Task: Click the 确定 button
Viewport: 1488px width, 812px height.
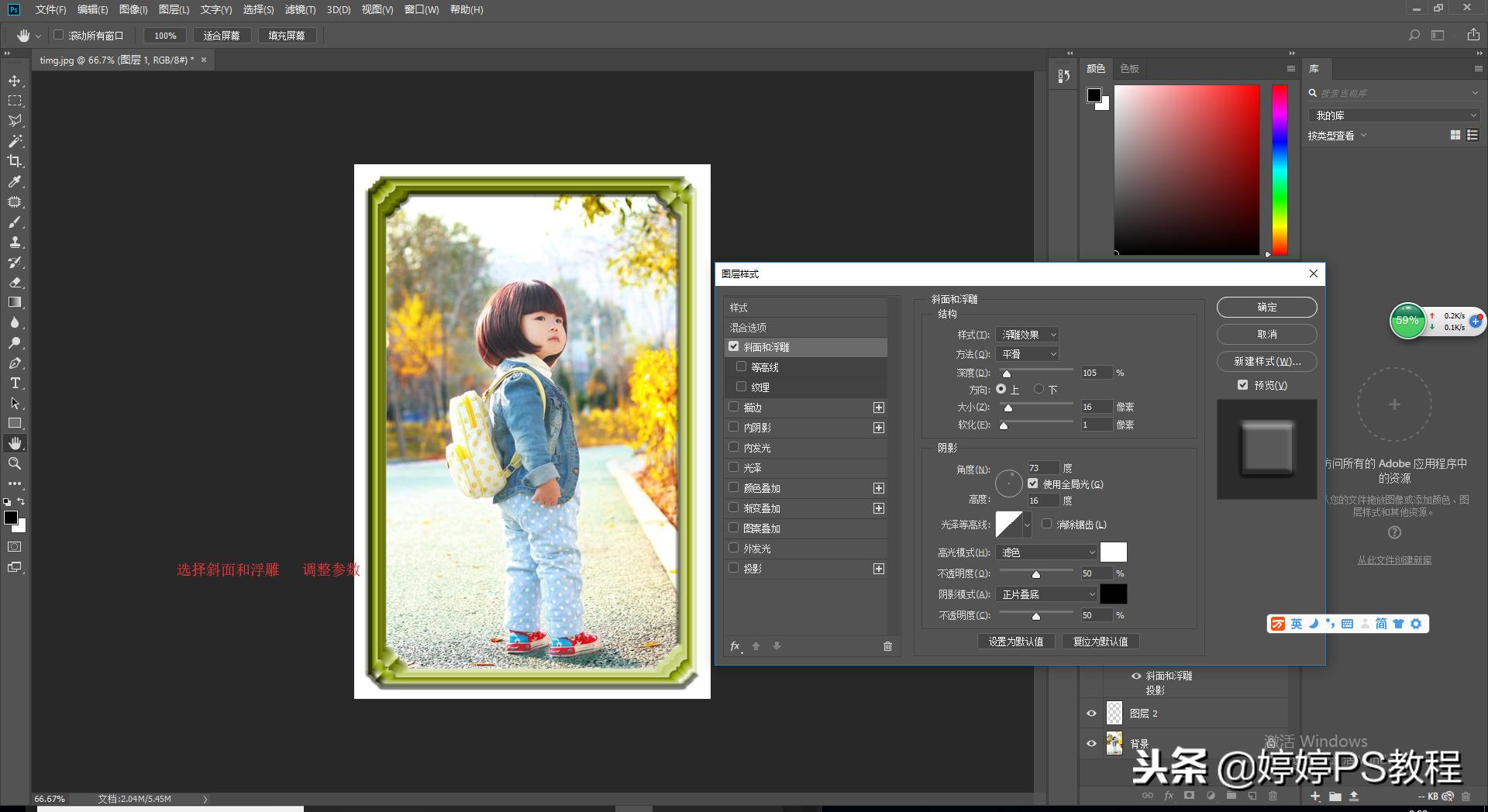Action: pos(1266,308)
